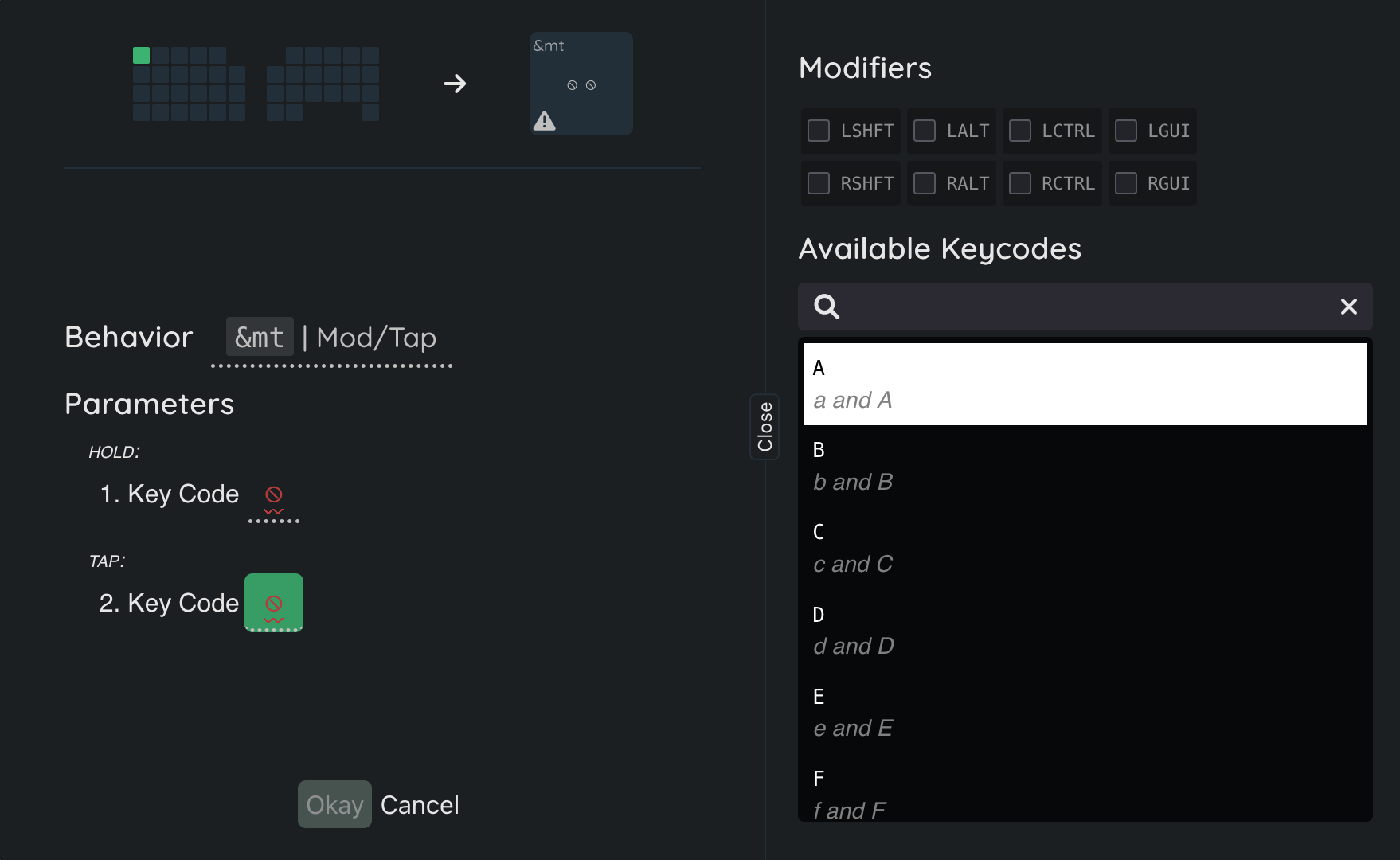Click the magnifying glass search icon

tap(827, 307)
